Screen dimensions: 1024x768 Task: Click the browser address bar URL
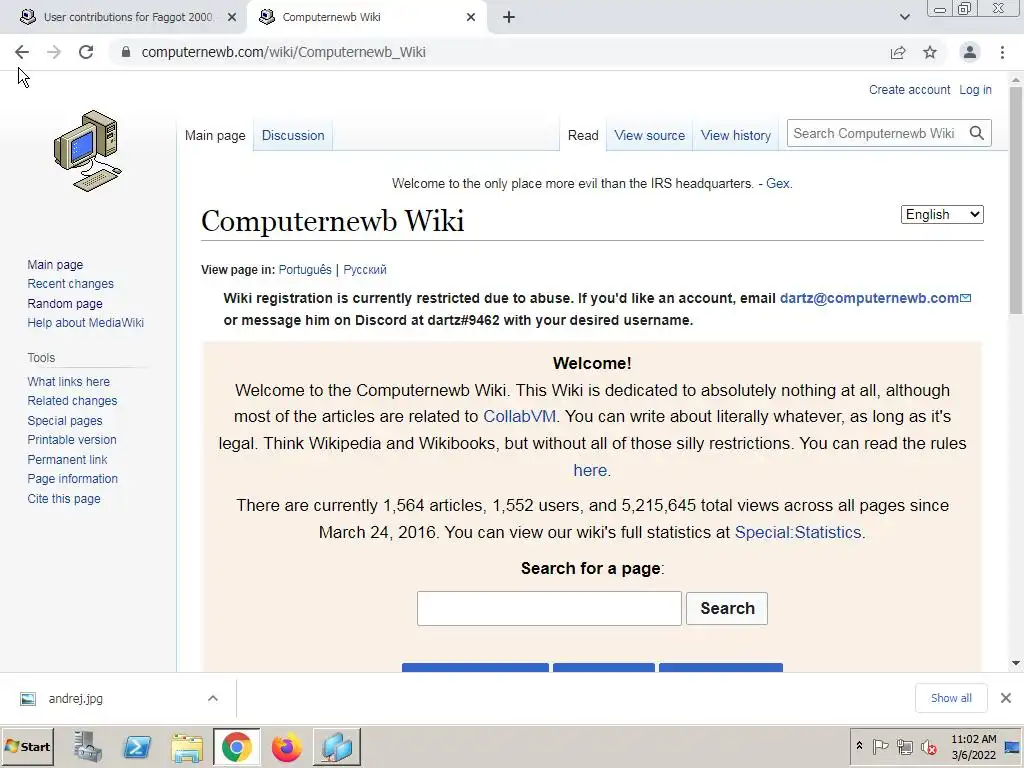[283, 52]
